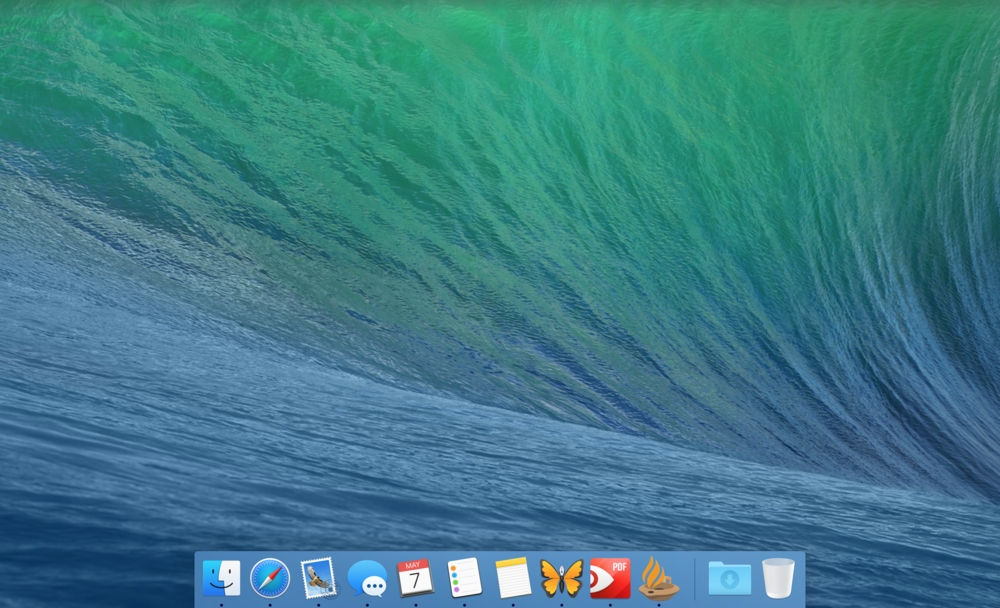The width and height of the screenshot is (1000, 608).
Task: Open the yellow Notes app
Action: pos(513,578)
